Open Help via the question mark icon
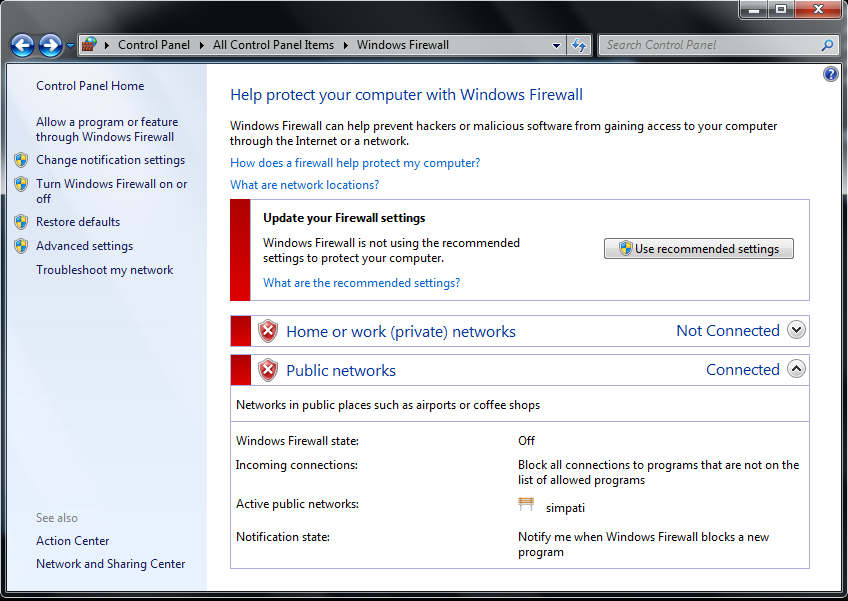The image size is (848, 601). [x=831, y=74]
